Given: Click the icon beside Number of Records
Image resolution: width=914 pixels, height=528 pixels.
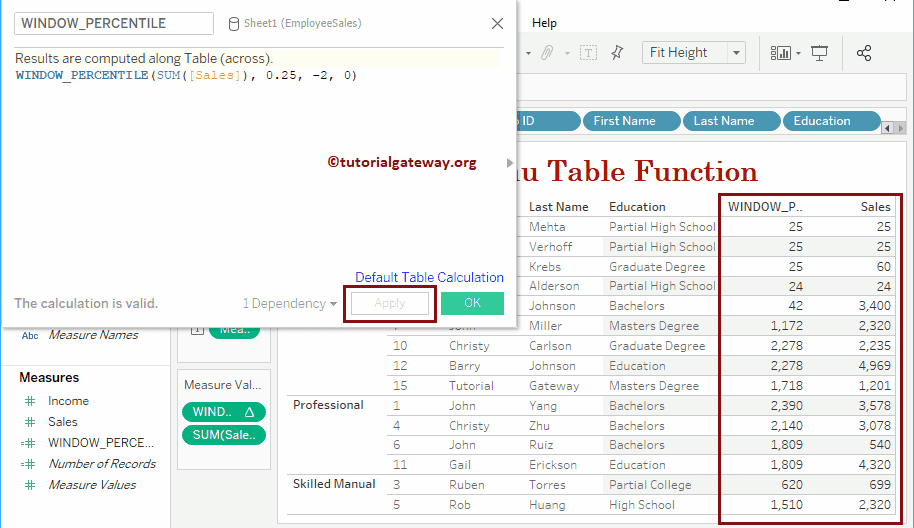Looking at the screenshot, I should [x=29, y=464].
